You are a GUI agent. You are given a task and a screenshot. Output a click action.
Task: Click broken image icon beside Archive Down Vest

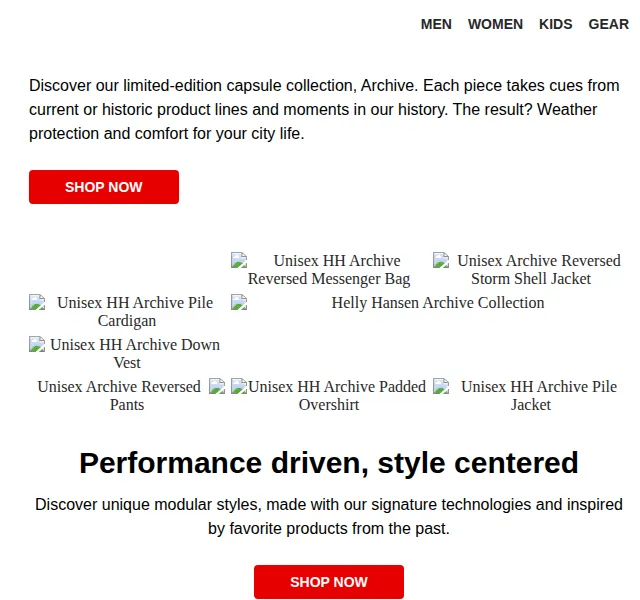click(37, 344)
